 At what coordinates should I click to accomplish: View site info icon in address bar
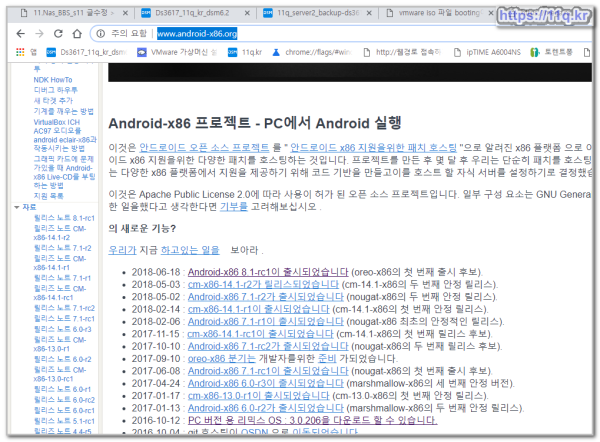click(x=101, y=34)
